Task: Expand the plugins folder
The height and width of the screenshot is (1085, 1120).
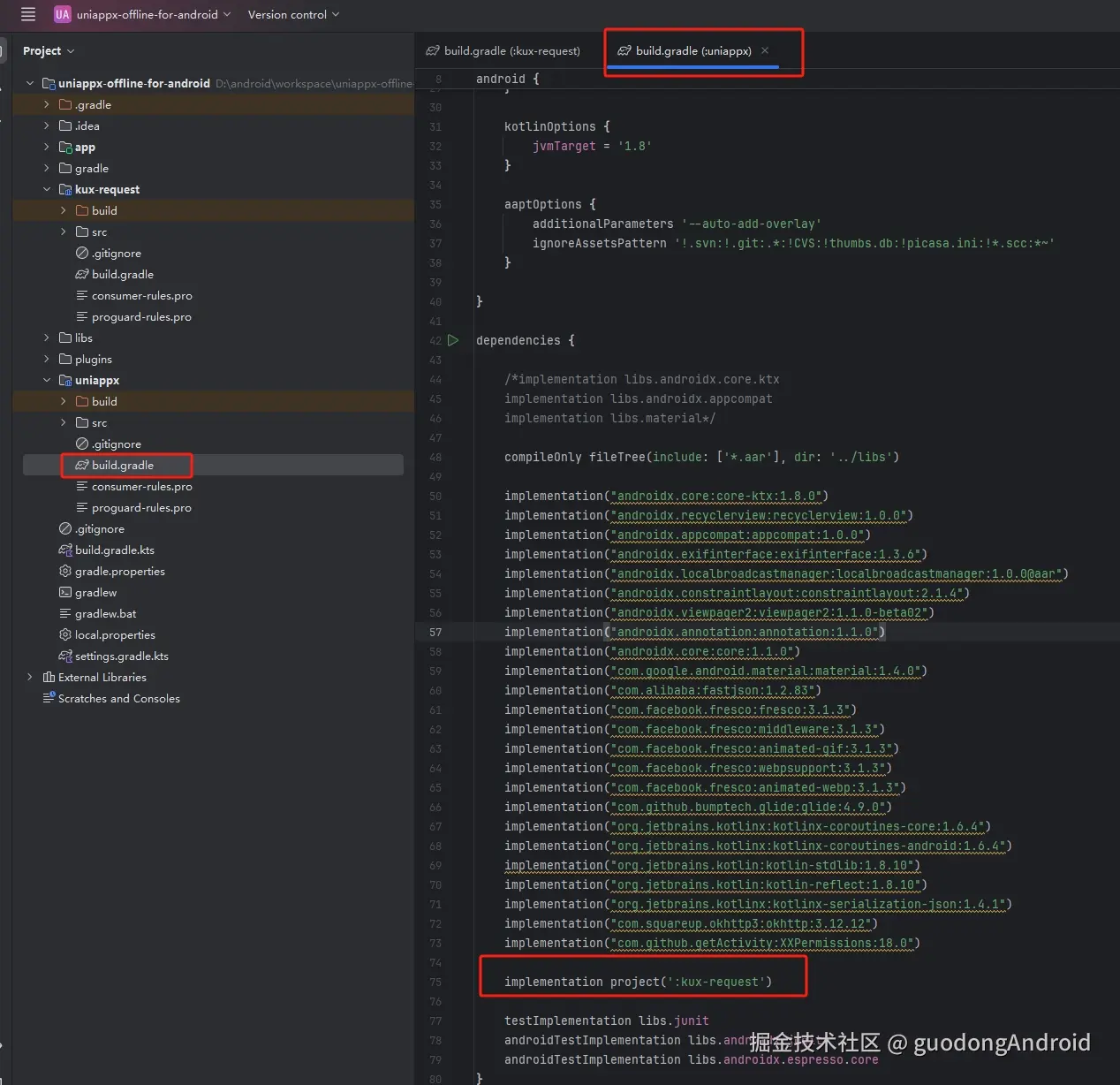Action: 47,359
